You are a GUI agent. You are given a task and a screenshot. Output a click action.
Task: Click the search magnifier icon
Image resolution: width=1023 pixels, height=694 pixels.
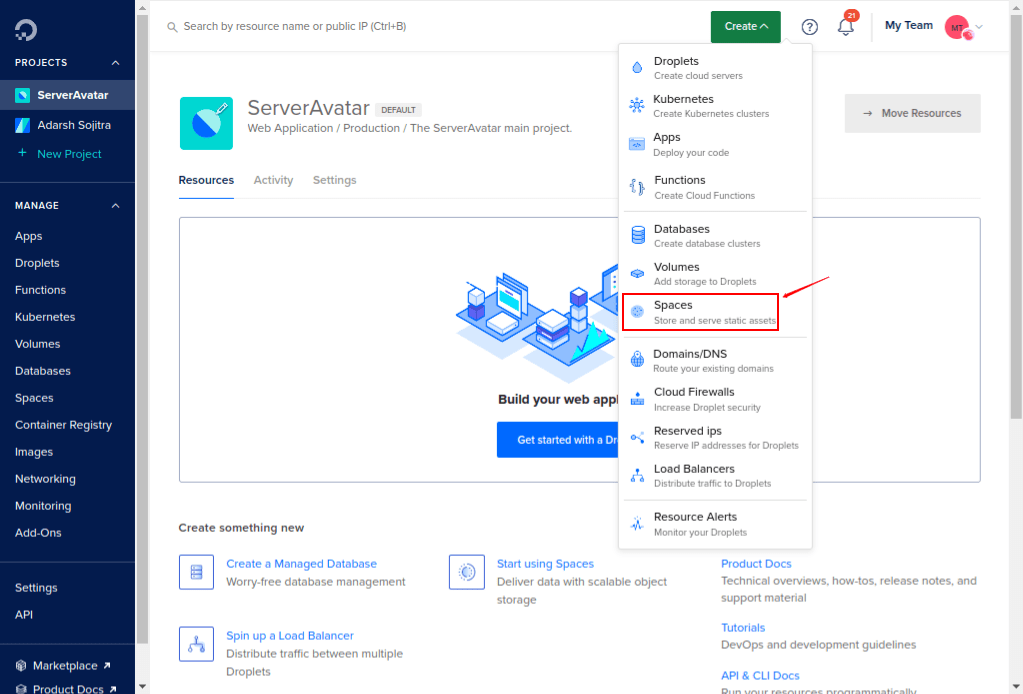(172, 27)
